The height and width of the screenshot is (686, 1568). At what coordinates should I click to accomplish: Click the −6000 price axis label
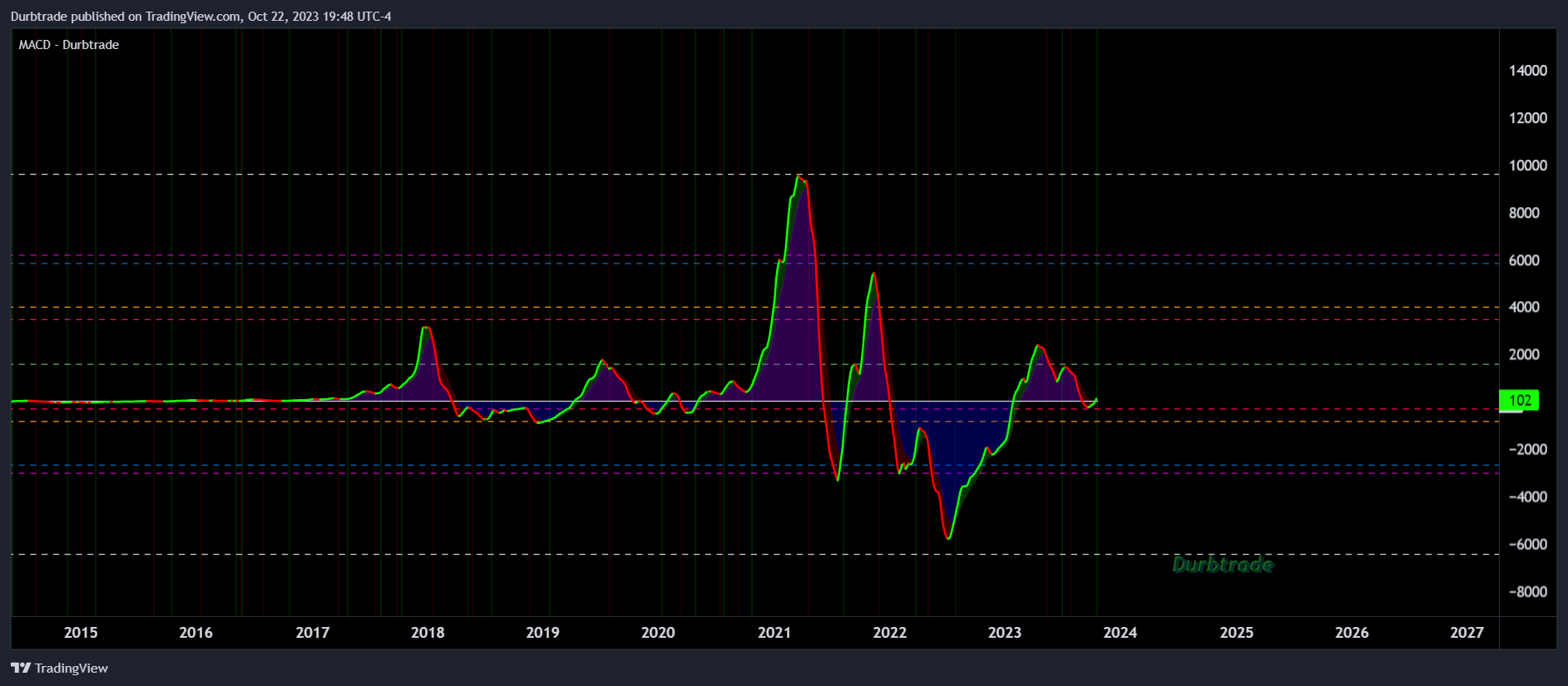pyautogui.click(x=1528, y=544)
